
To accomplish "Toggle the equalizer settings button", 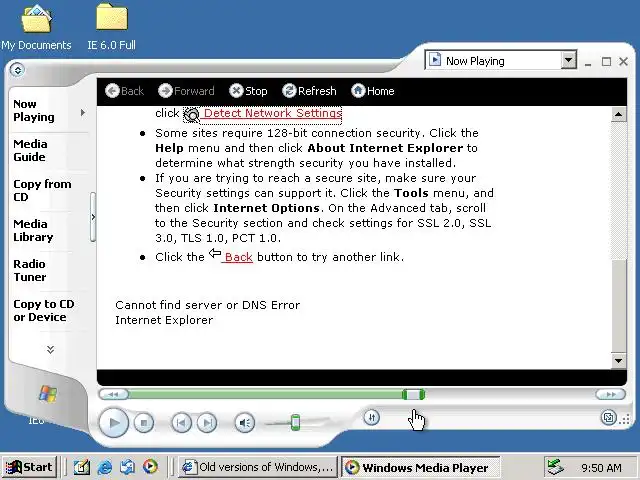I will [x=371, y=417].
